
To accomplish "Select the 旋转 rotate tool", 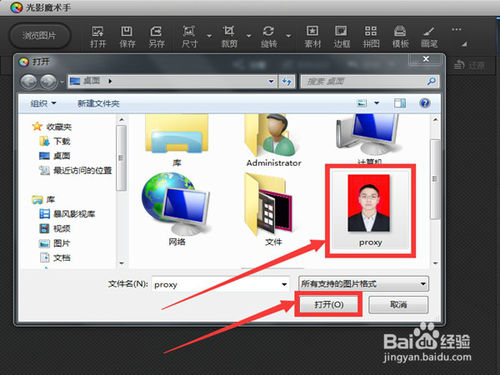I will coord(268,37).
